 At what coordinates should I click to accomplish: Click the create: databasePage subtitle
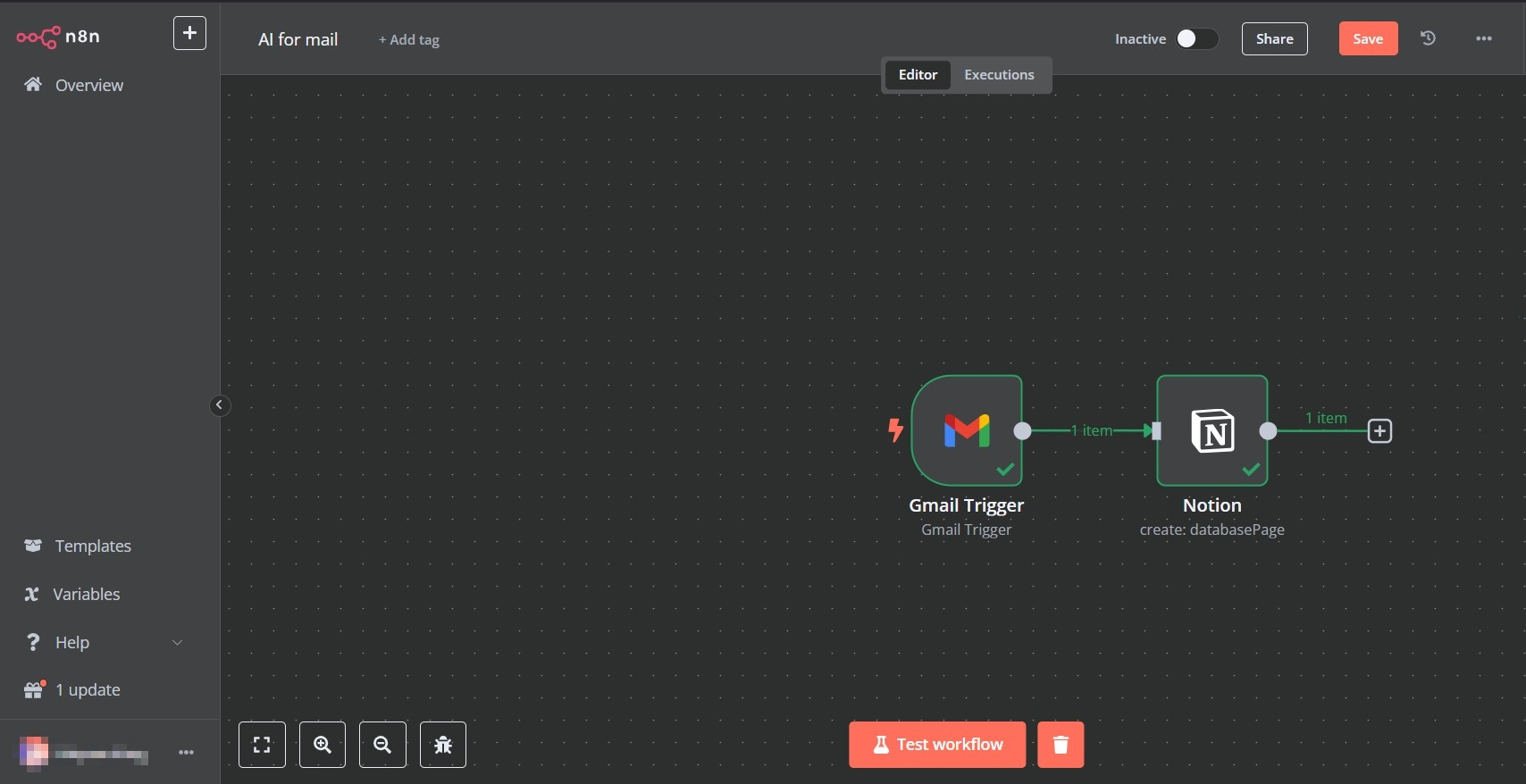[1212, 530]
